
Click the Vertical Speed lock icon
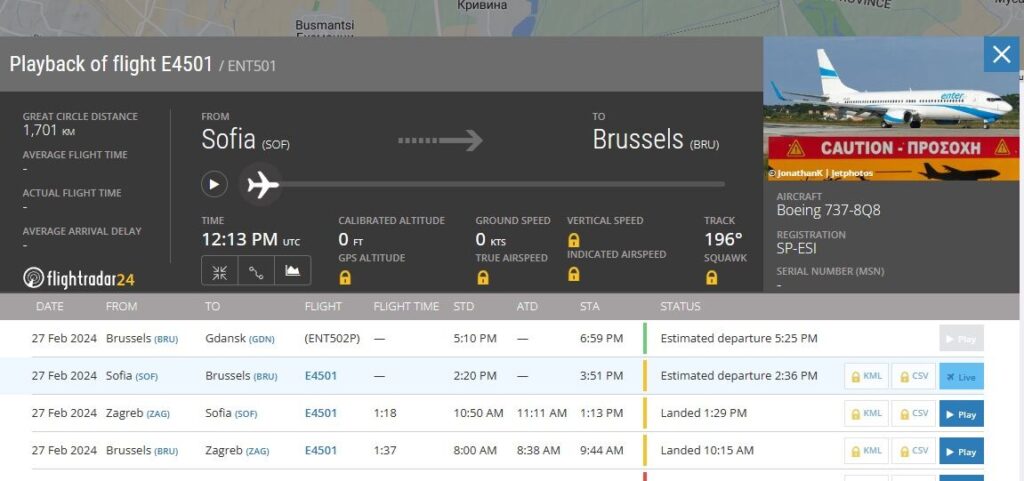coord(574,240)
